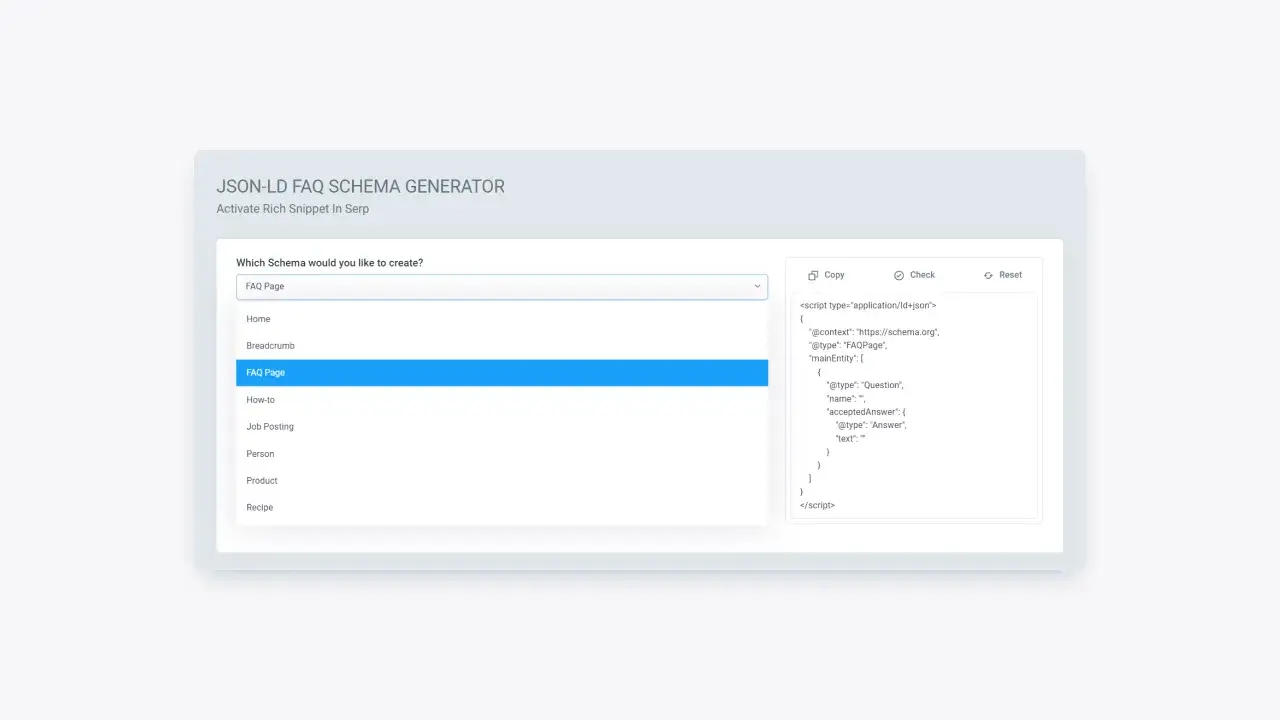1280x720 pixels.
Task: Open the schema type combo box
Action: [500, 286]
